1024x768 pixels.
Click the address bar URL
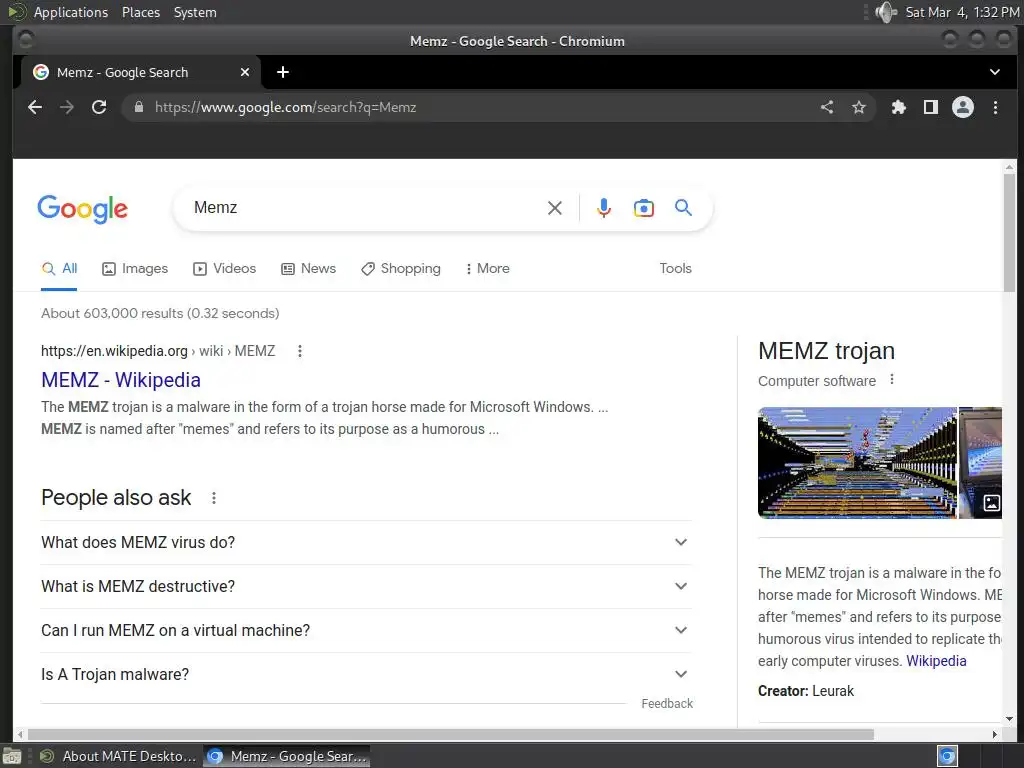coord(285,107)
